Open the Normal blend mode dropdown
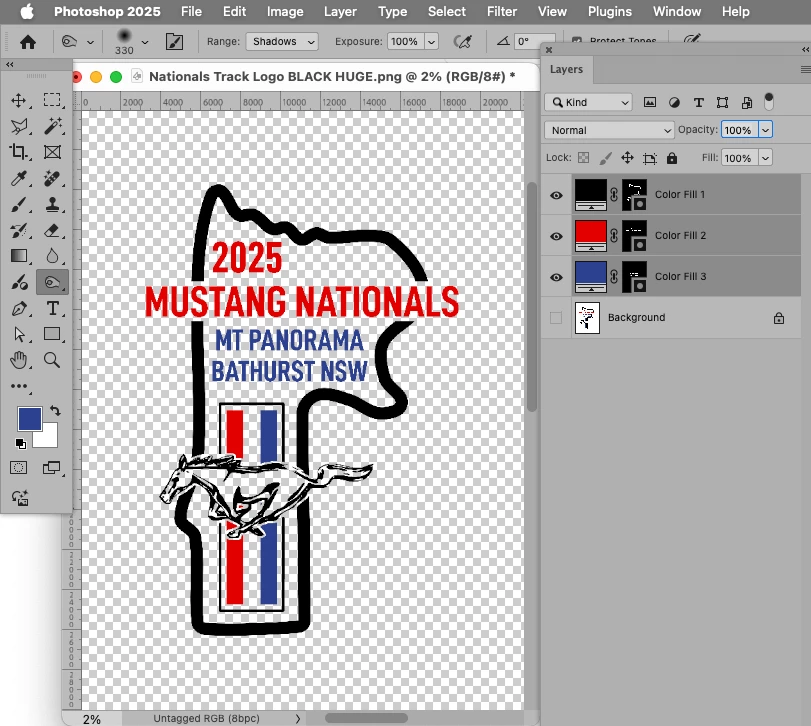This screenshot has width=811, height=726. [609, 130]
